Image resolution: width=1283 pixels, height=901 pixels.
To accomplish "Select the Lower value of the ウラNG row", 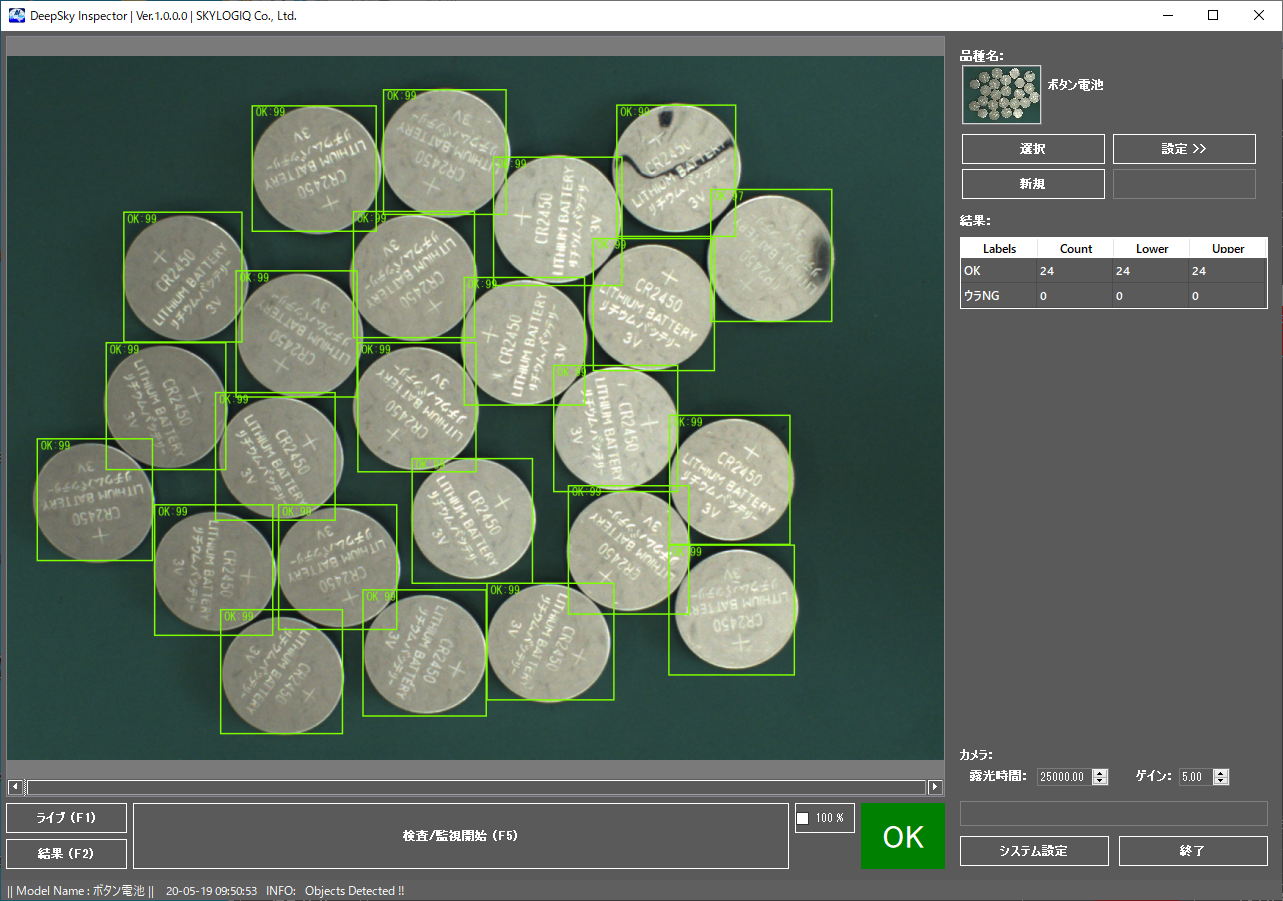I will [1152, 296].
